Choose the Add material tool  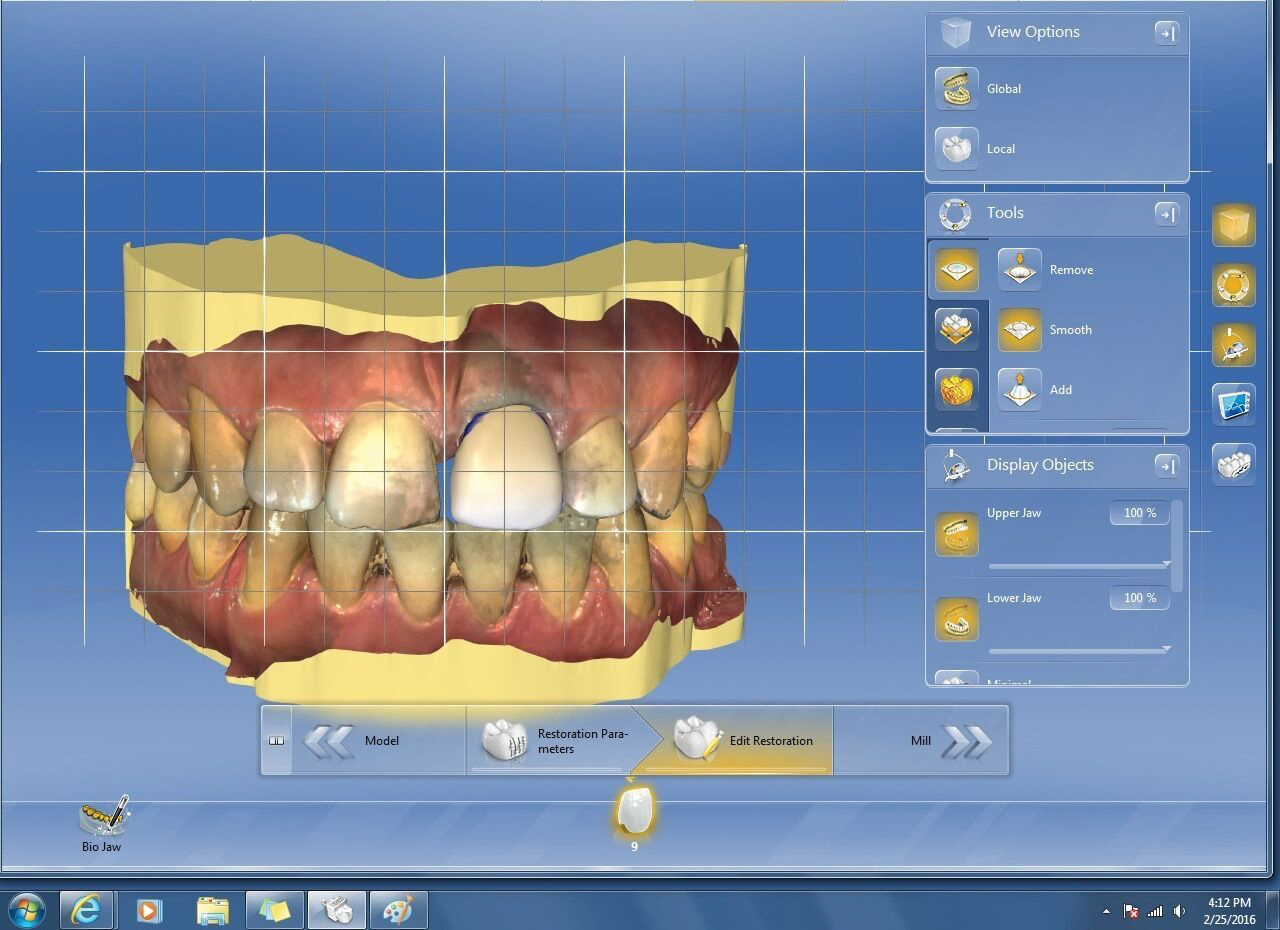tap(1020, 390)
